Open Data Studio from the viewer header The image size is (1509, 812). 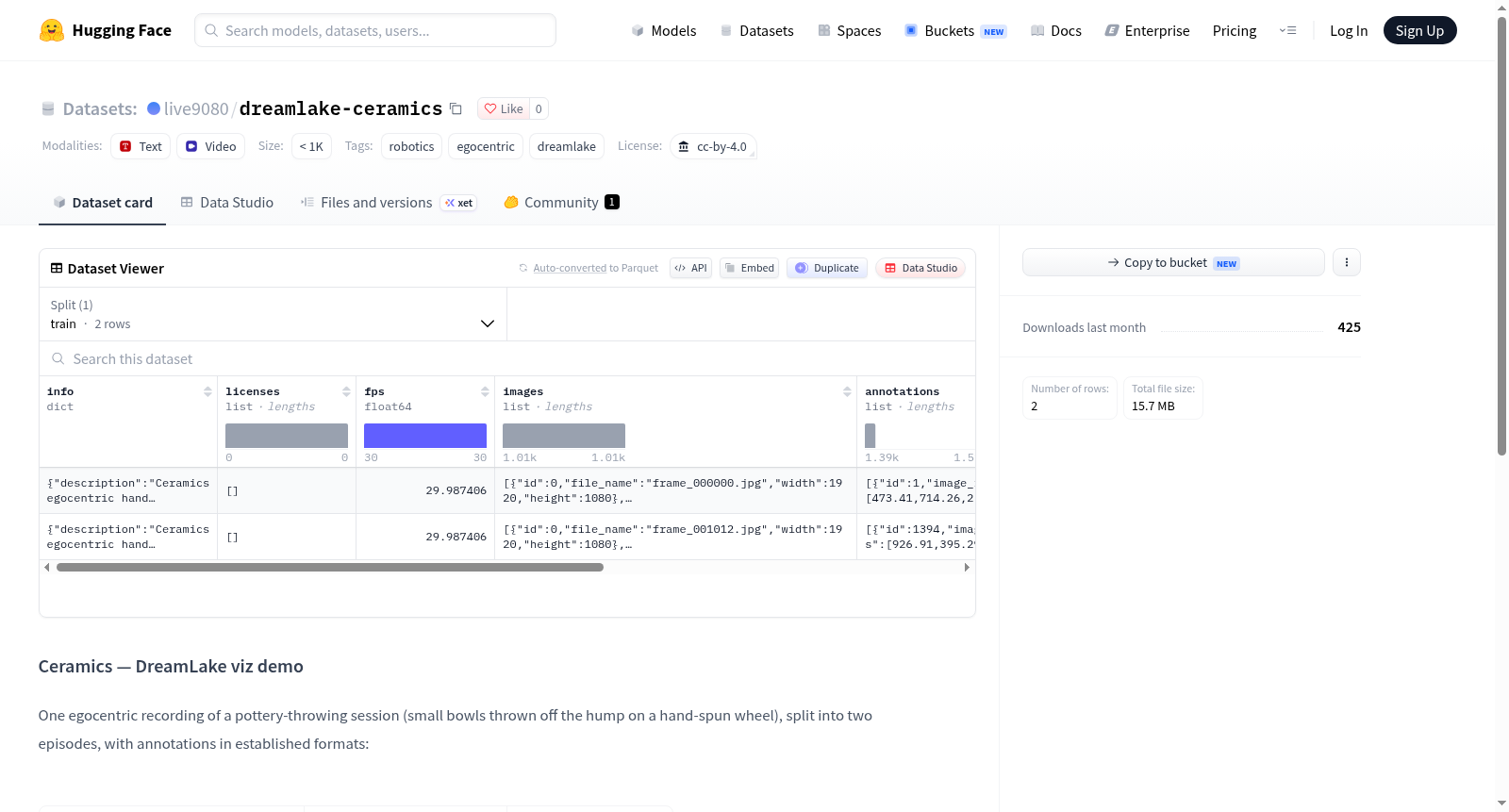pos(920,268)
